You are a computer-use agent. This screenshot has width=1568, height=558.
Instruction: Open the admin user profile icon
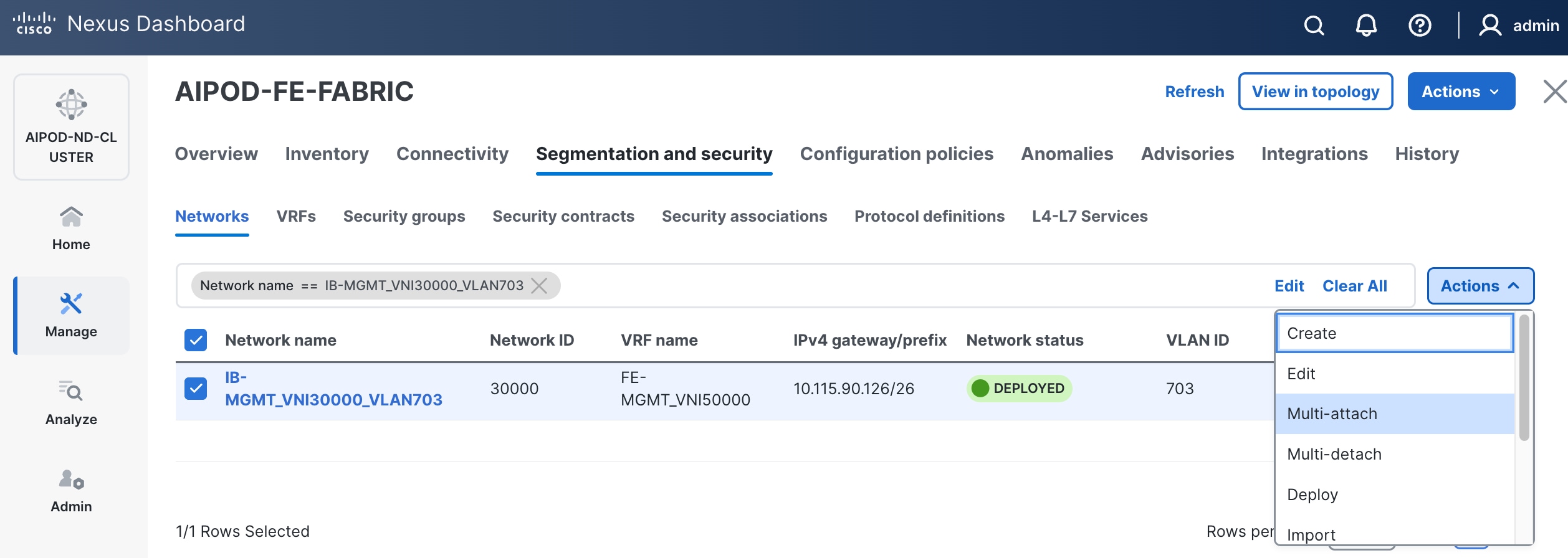pyautogui.click(x=1490, y=26)
